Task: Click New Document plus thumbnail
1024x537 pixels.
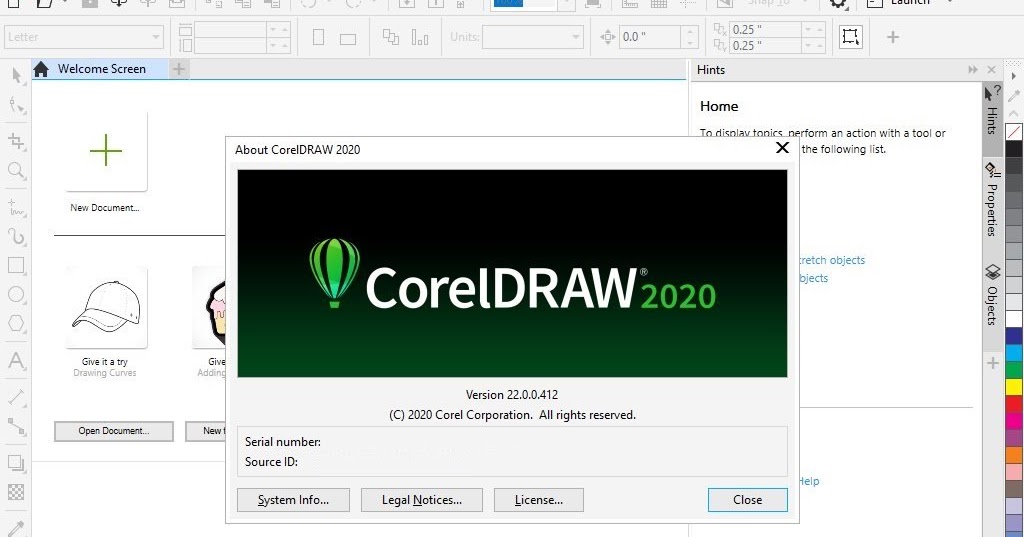Action: [106, 152]
